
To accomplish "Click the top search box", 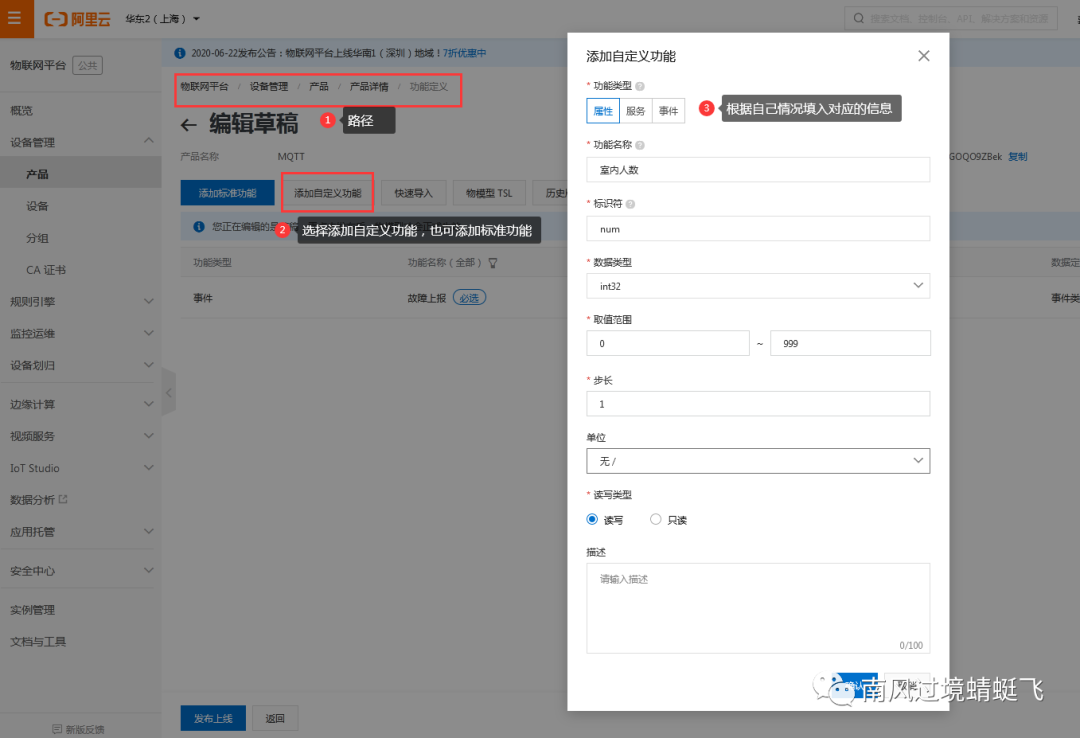I will click(951, 19).
